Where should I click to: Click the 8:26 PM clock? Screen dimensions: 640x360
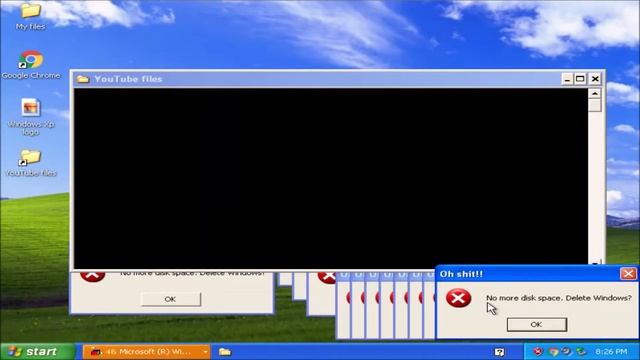coord(611,351)
